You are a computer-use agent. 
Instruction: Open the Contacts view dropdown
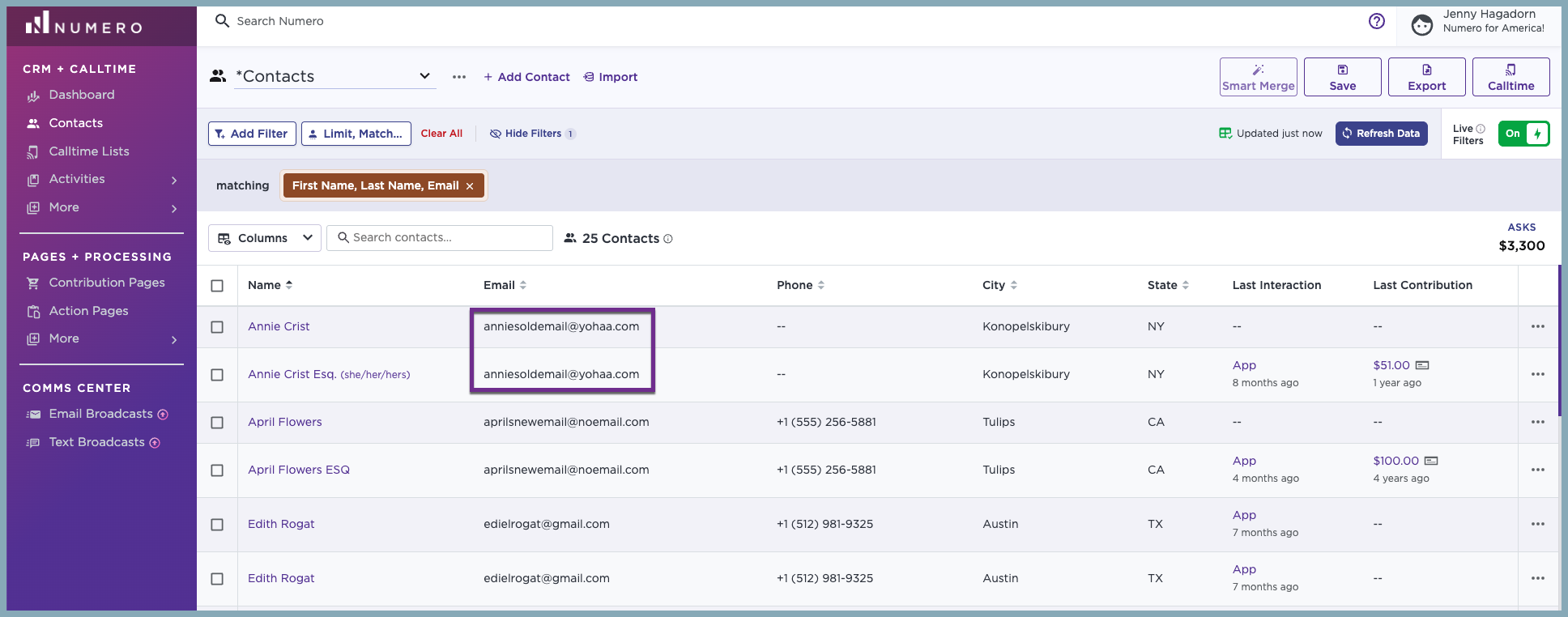click(x=334, y=76)
